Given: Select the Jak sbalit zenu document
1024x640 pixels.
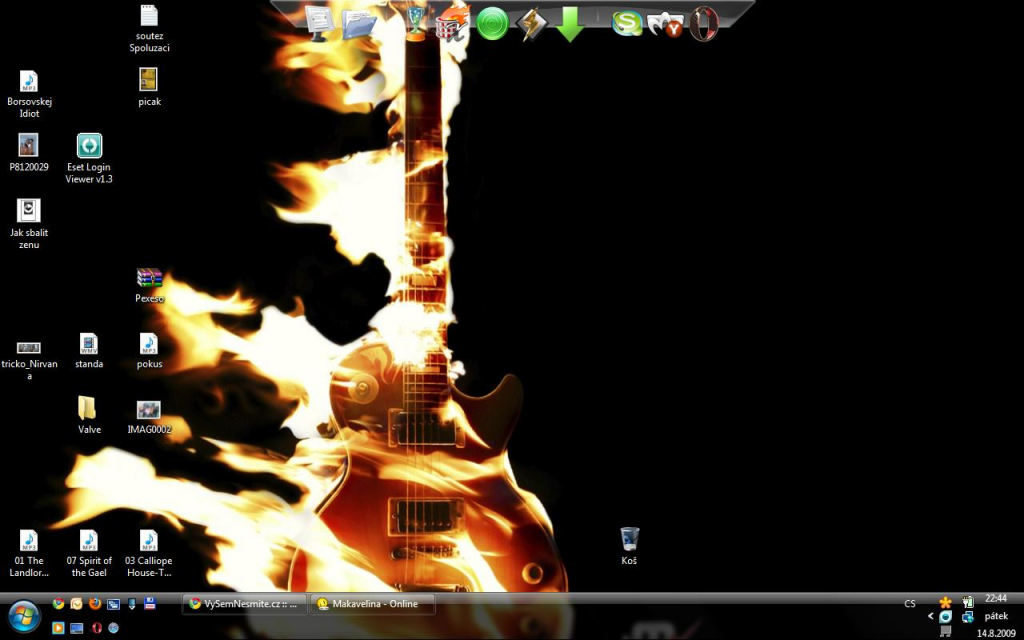Looking at the screenshot, I should [29, 225].
